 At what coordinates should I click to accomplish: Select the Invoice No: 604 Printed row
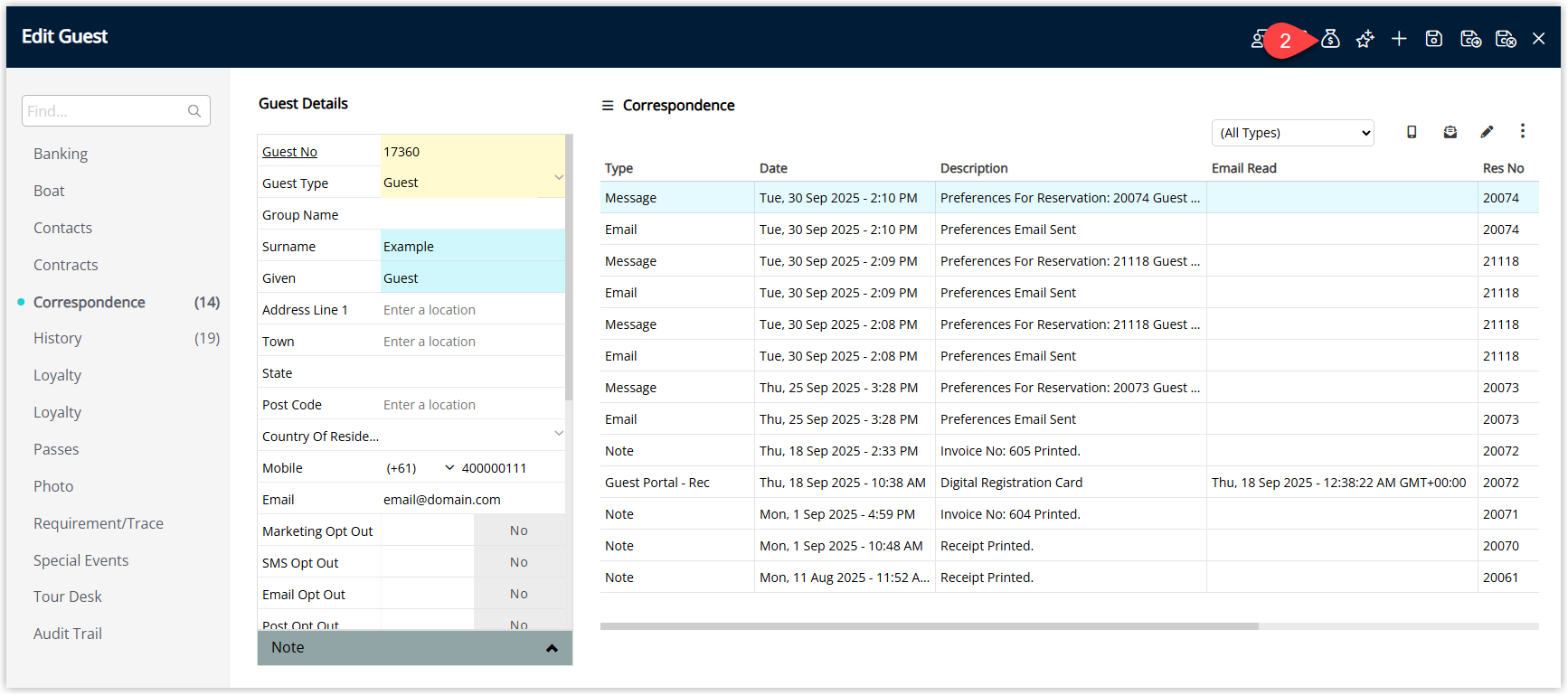1070,514
